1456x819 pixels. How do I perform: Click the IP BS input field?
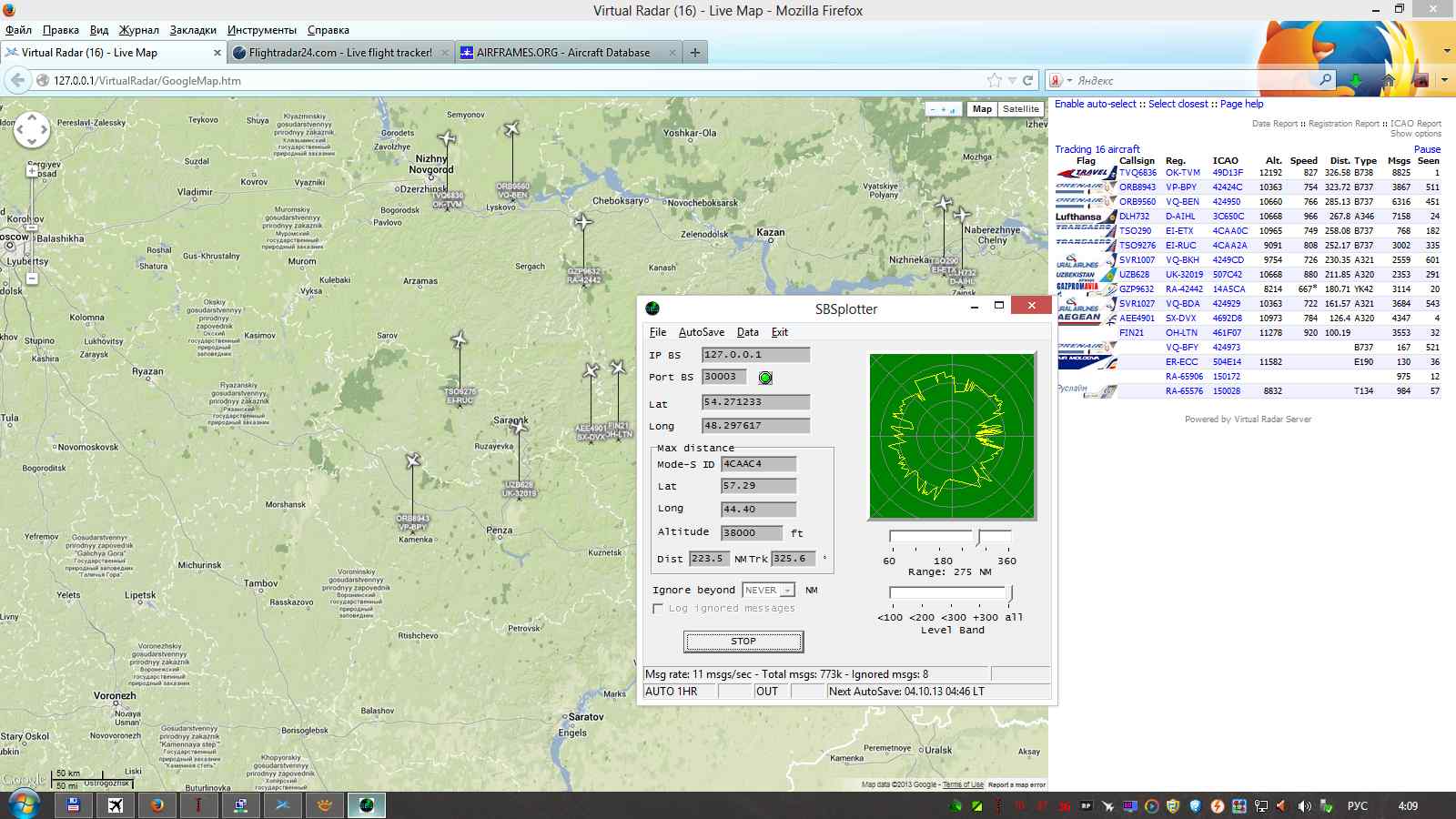tap(755, 355)
